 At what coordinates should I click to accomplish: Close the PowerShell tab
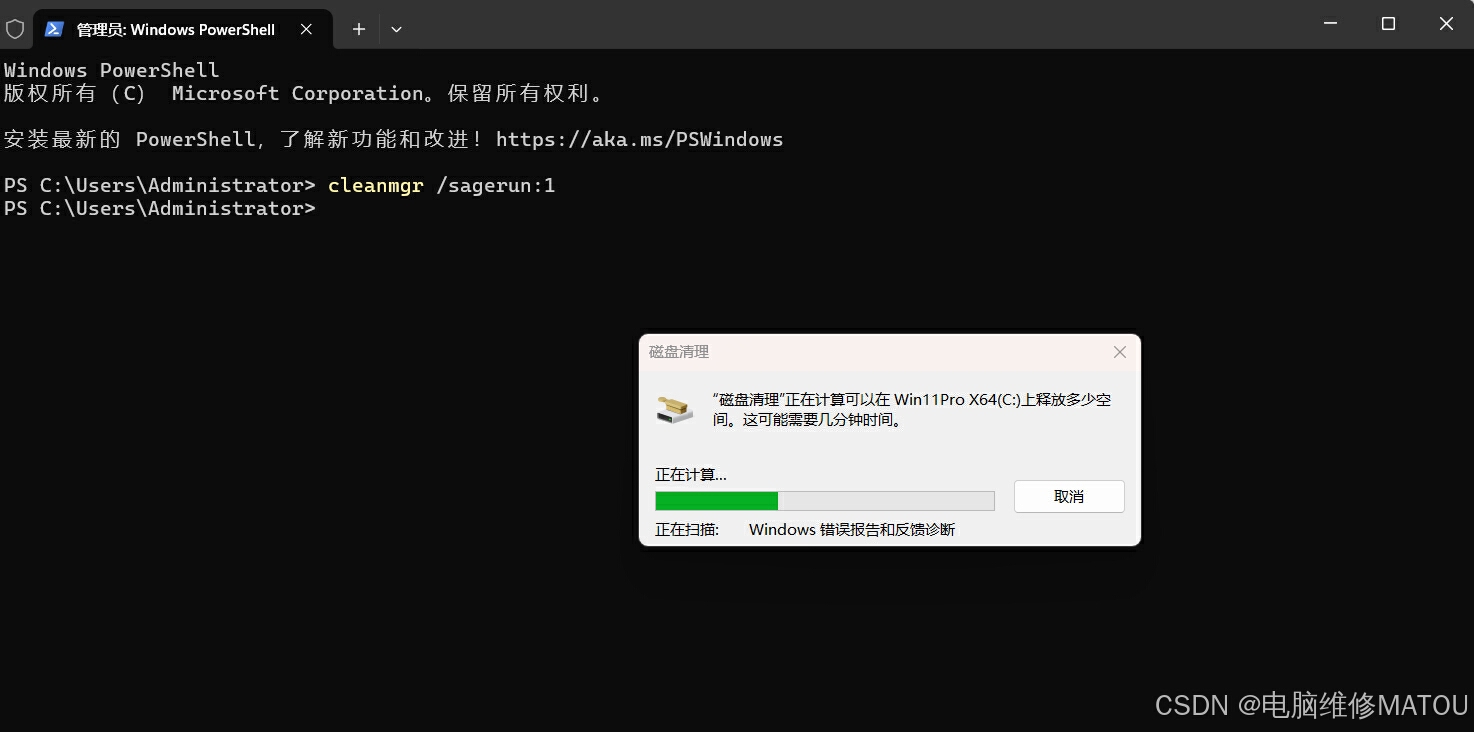307,29
